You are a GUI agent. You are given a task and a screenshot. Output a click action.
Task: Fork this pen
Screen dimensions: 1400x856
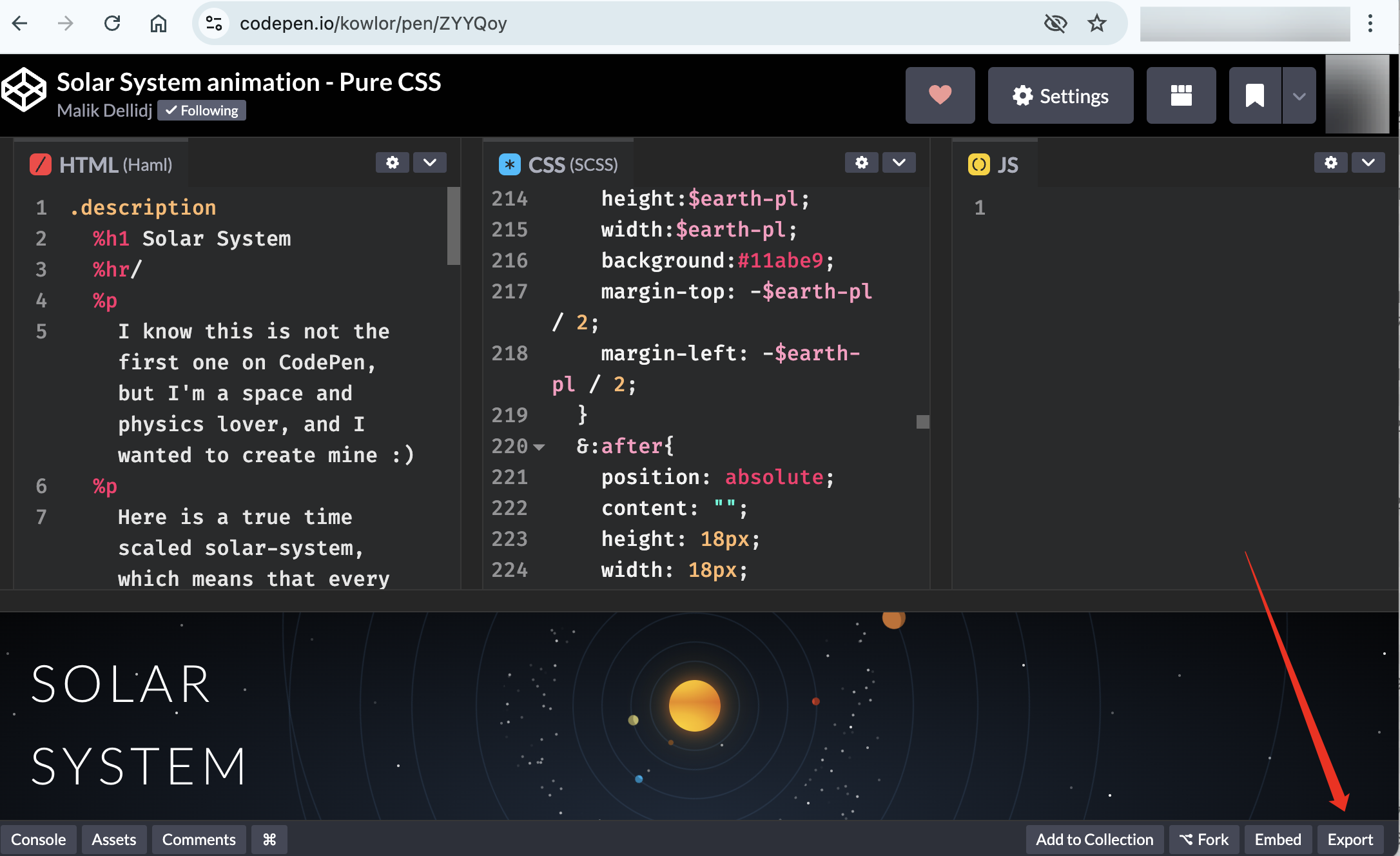coord(1204,839)
